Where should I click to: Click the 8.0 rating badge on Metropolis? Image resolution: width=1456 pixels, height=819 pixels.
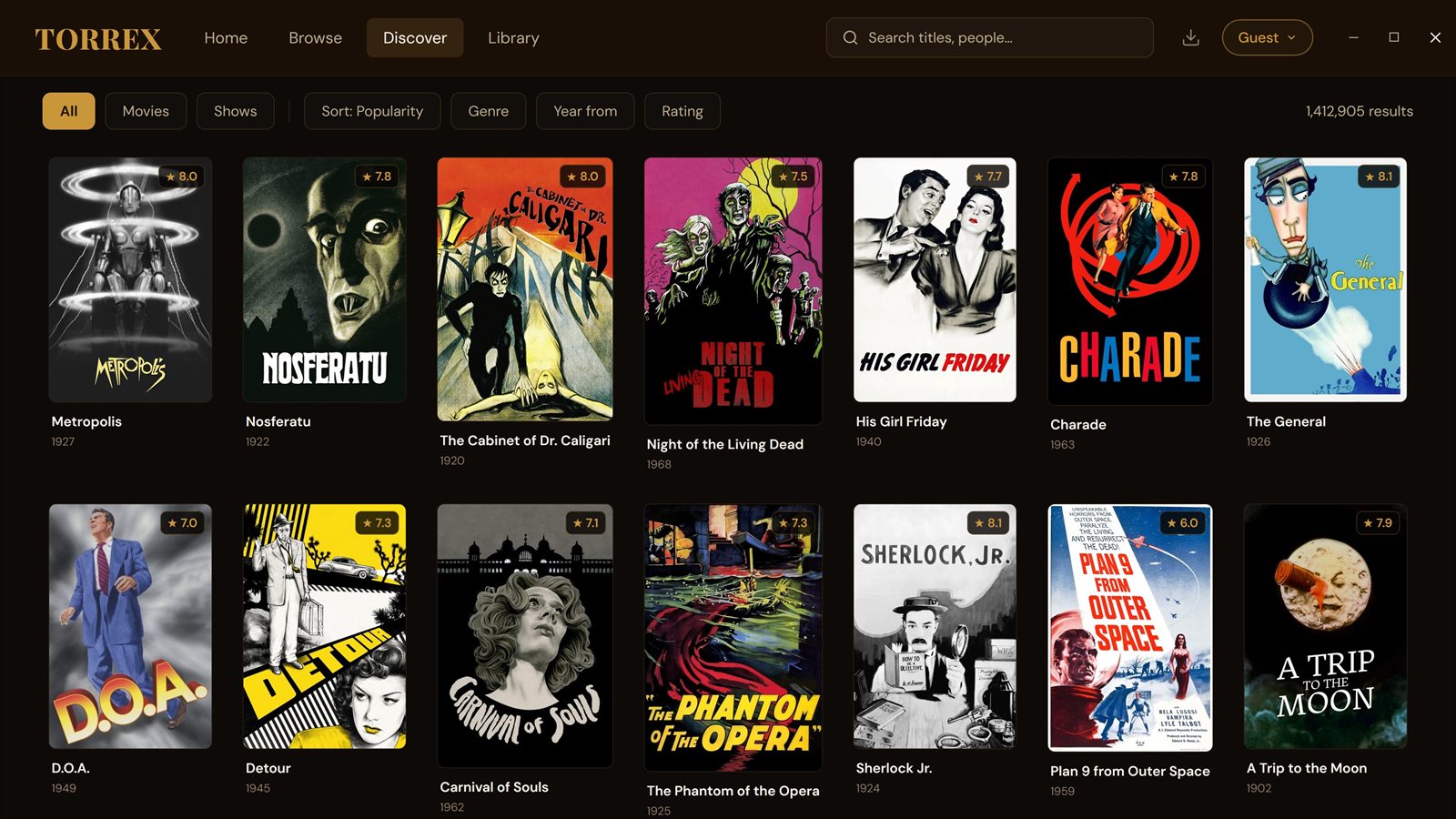pyautogui.click(x=182, y=177)
